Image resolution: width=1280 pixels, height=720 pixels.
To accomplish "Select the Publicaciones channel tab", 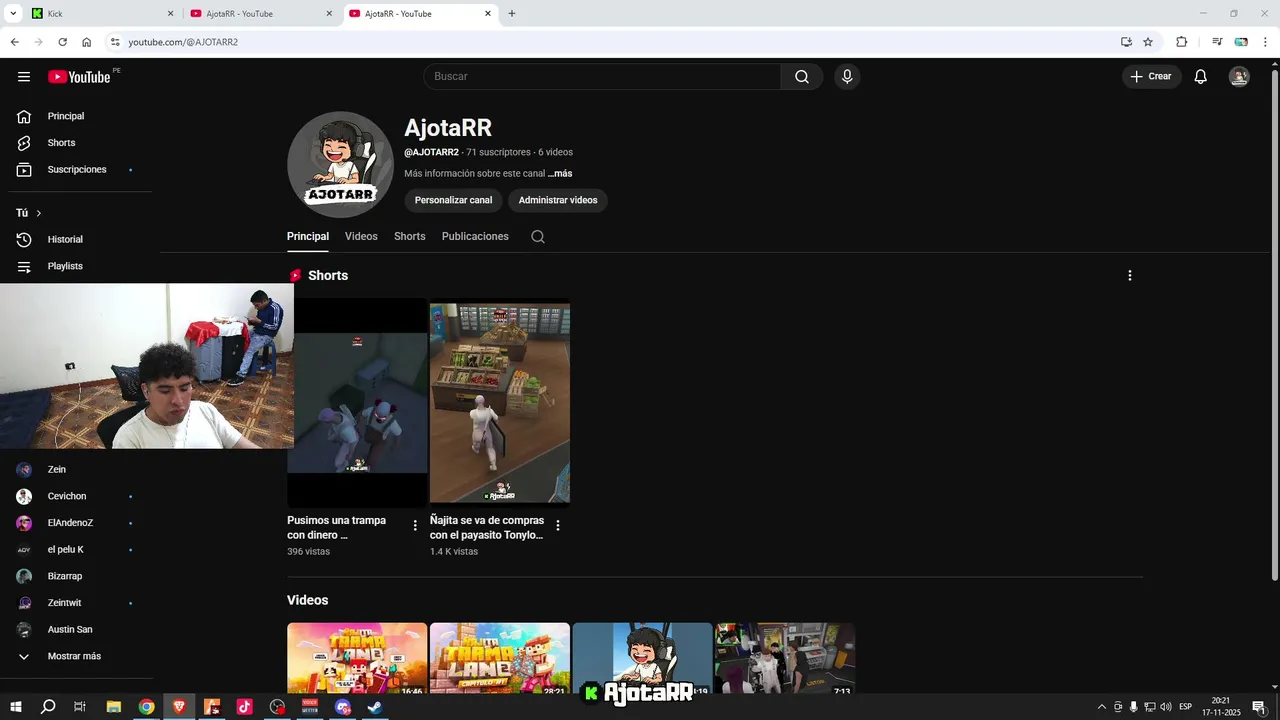I will coord(475,237).
